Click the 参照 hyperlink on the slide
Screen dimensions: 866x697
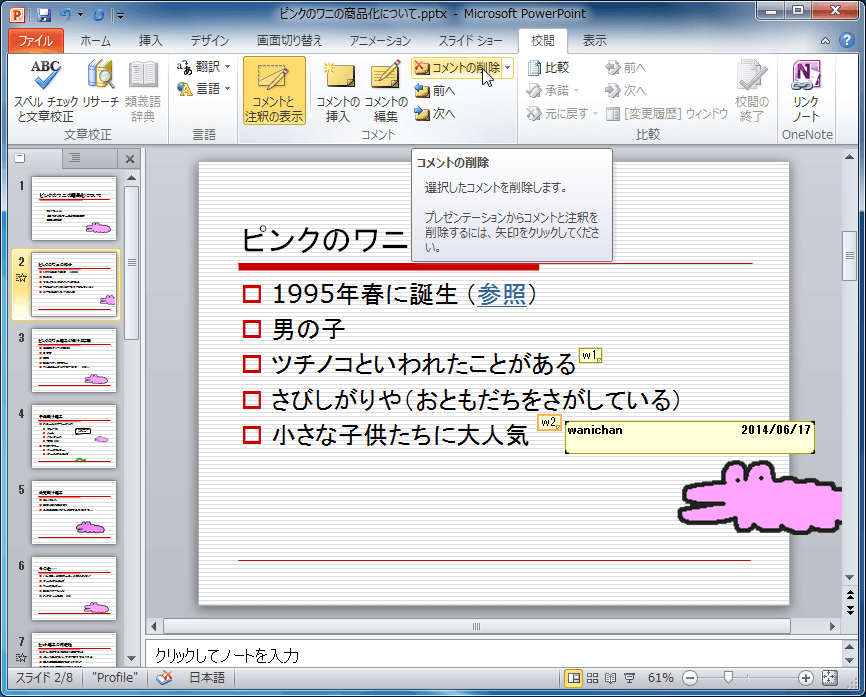coord(501,294)
